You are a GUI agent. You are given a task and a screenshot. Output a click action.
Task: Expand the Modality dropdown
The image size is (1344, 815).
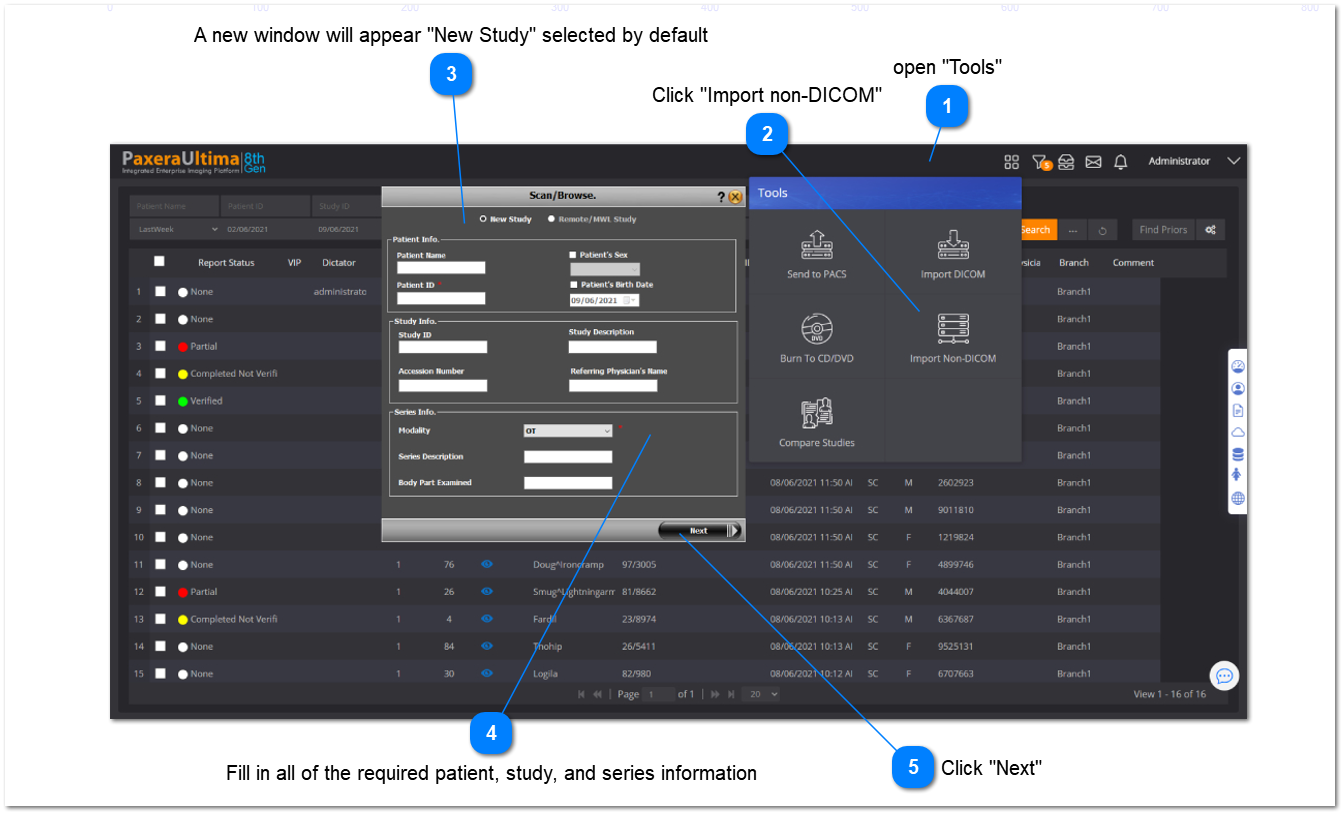click(x=567, y=431)
